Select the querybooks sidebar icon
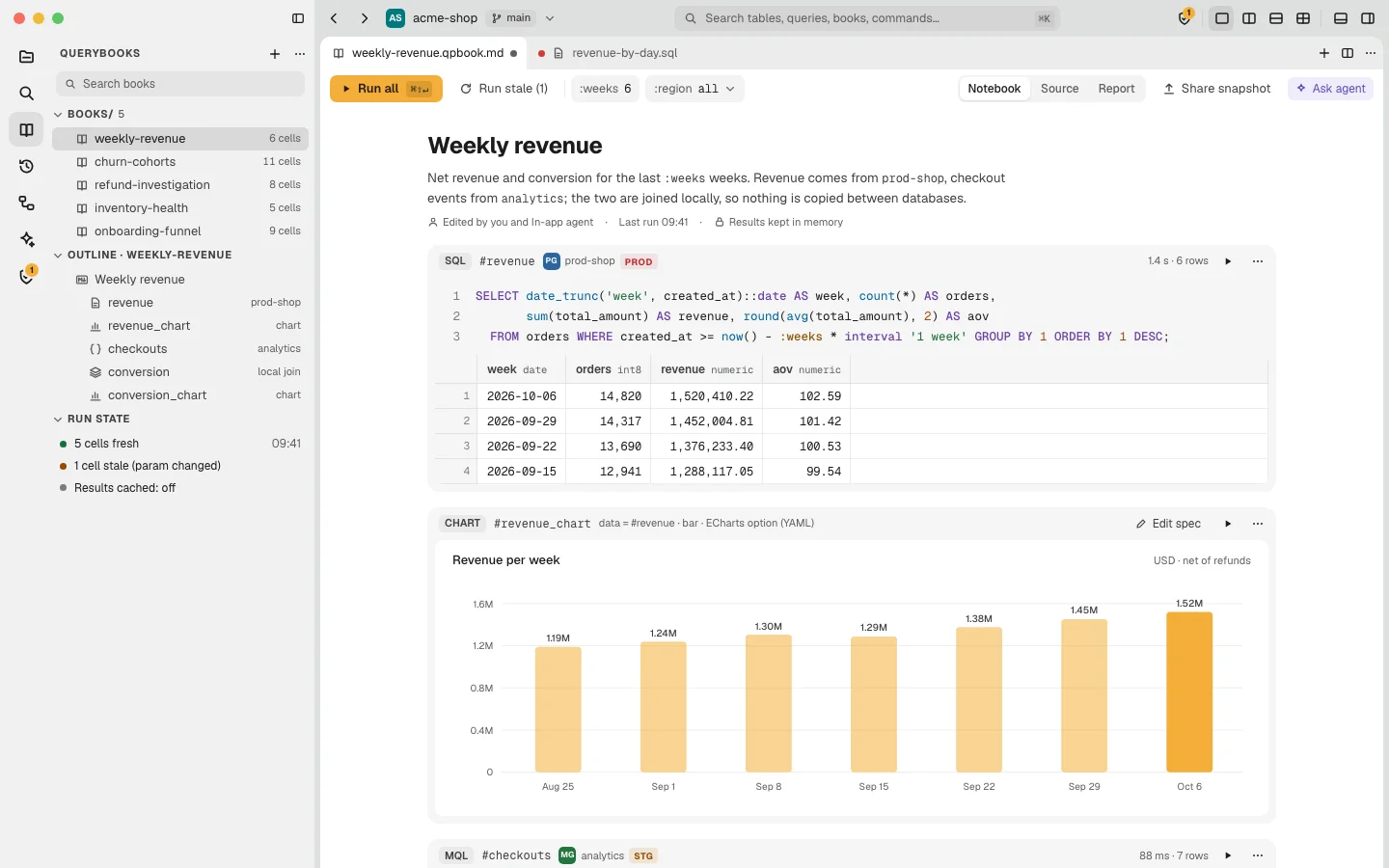This screenshot has width=1389, height=868. coord(27,130)
